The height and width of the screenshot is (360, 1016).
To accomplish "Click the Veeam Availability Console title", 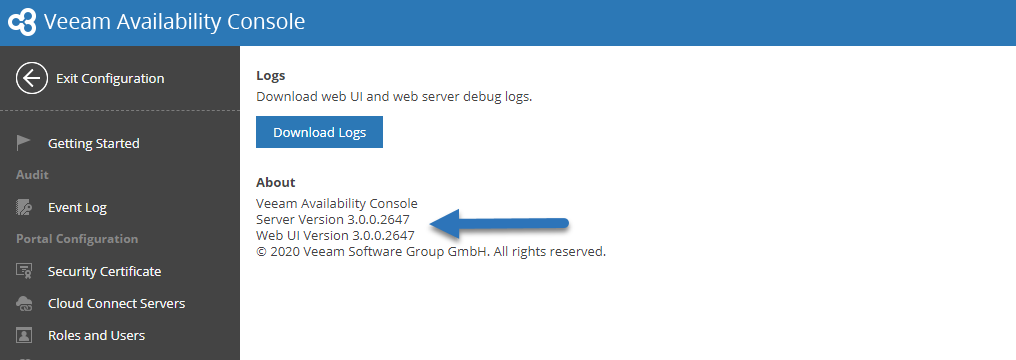I will pyautogui.click(x=174, y=21).
